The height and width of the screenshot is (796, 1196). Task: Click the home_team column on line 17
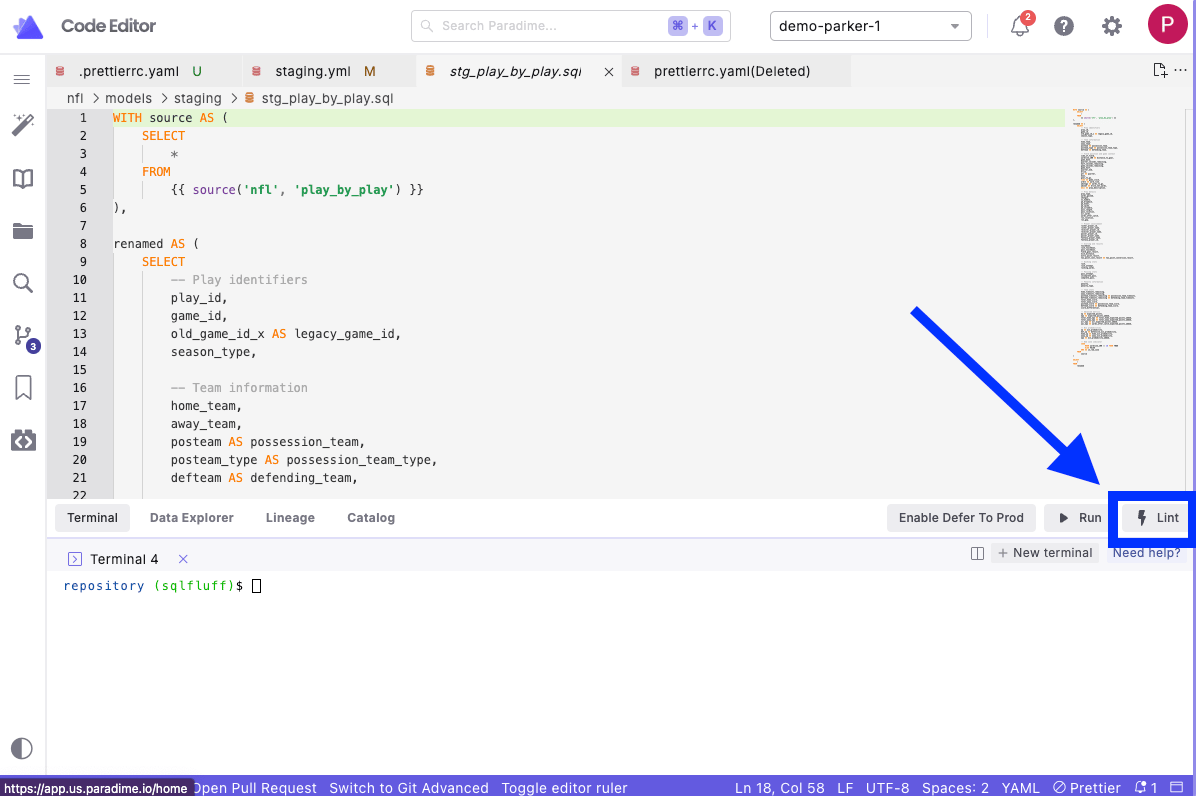click(206, 406)
